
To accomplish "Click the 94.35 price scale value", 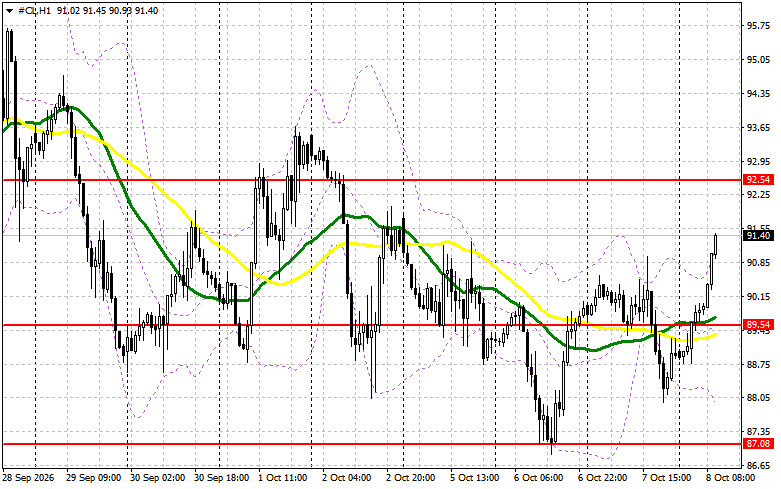I will [758, 94].
